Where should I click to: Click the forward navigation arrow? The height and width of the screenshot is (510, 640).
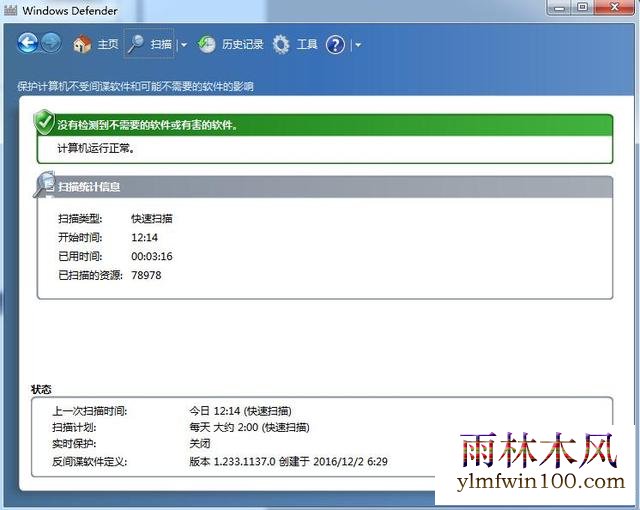click(51, 43)
